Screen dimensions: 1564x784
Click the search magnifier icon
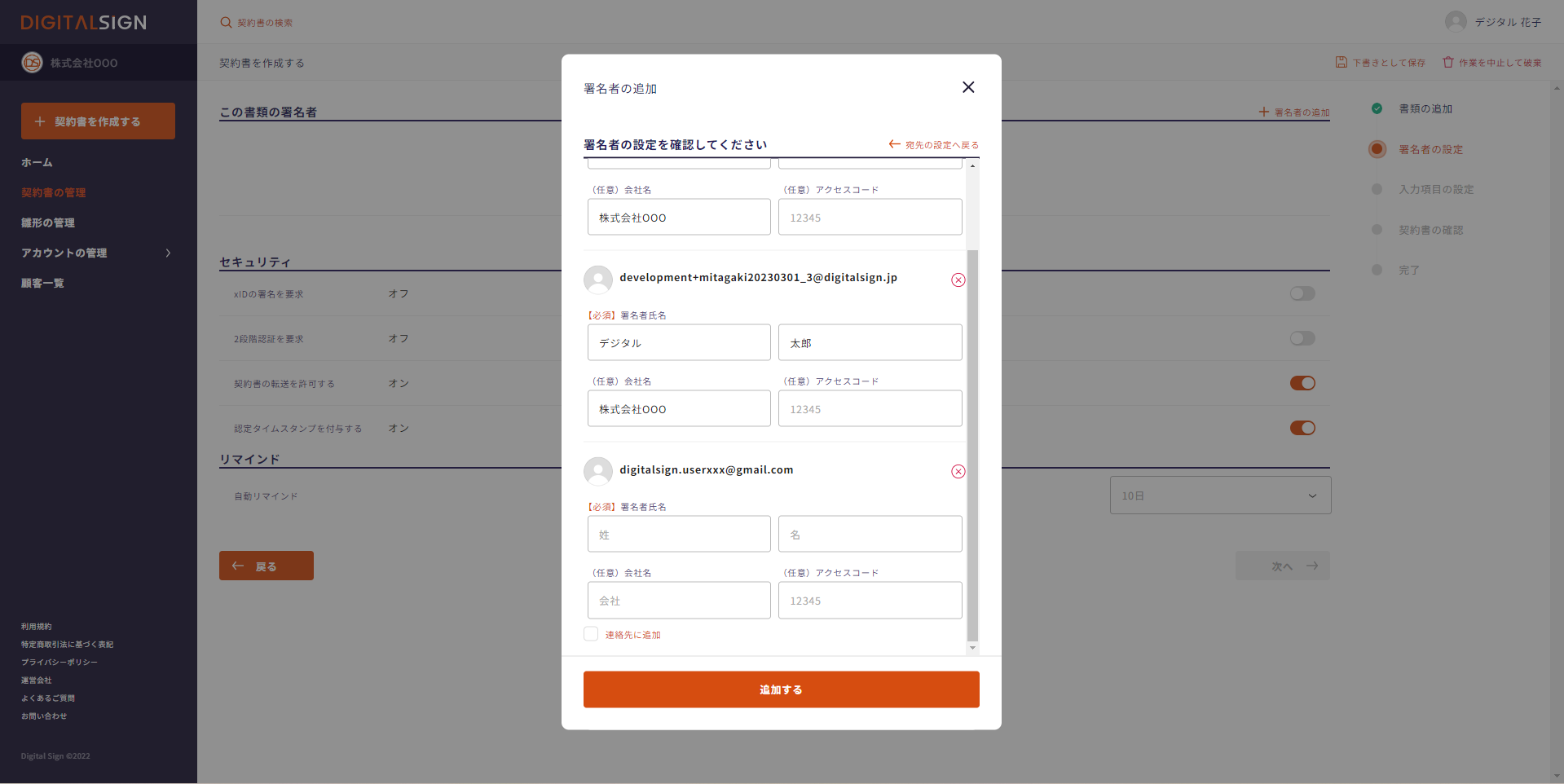point(226,23)
